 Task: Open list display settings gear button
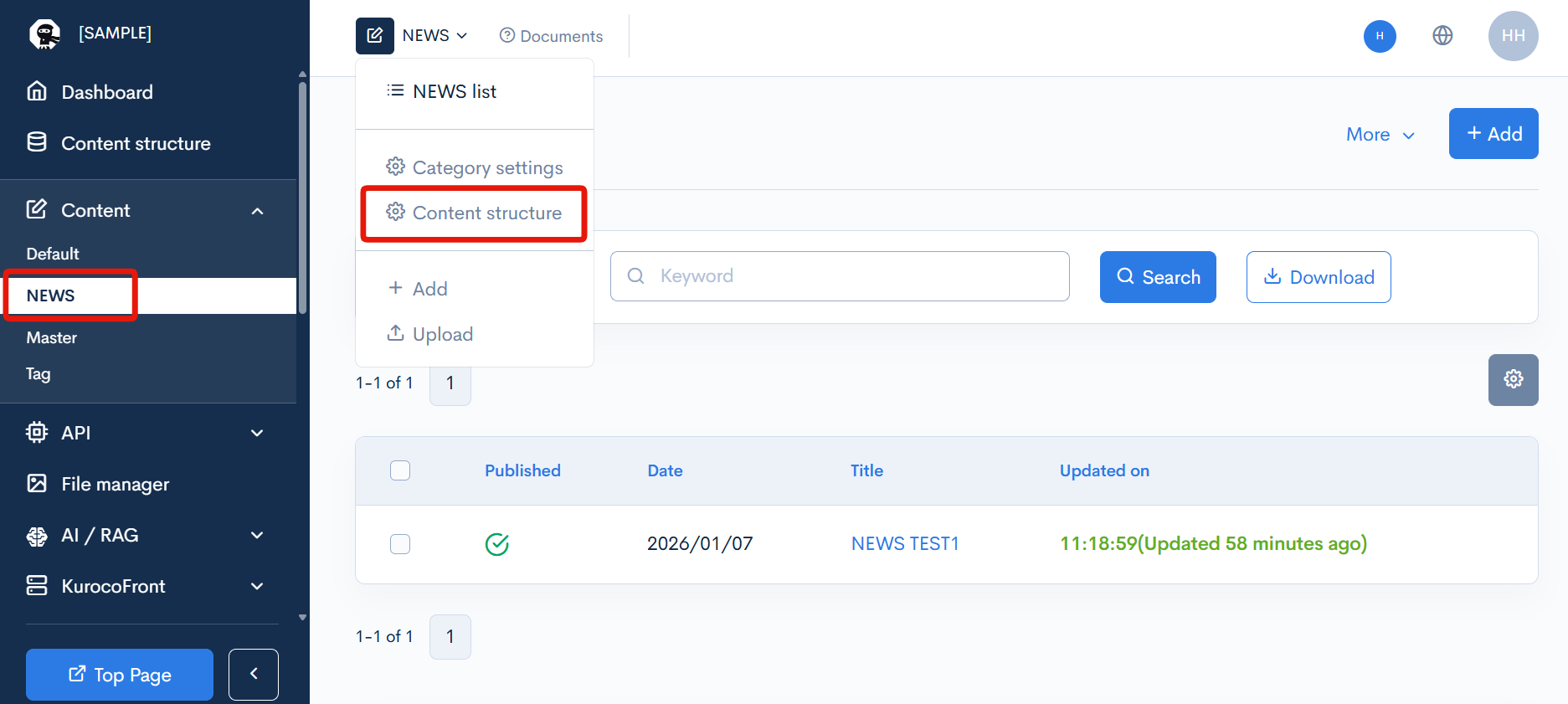pos(1513,379)
